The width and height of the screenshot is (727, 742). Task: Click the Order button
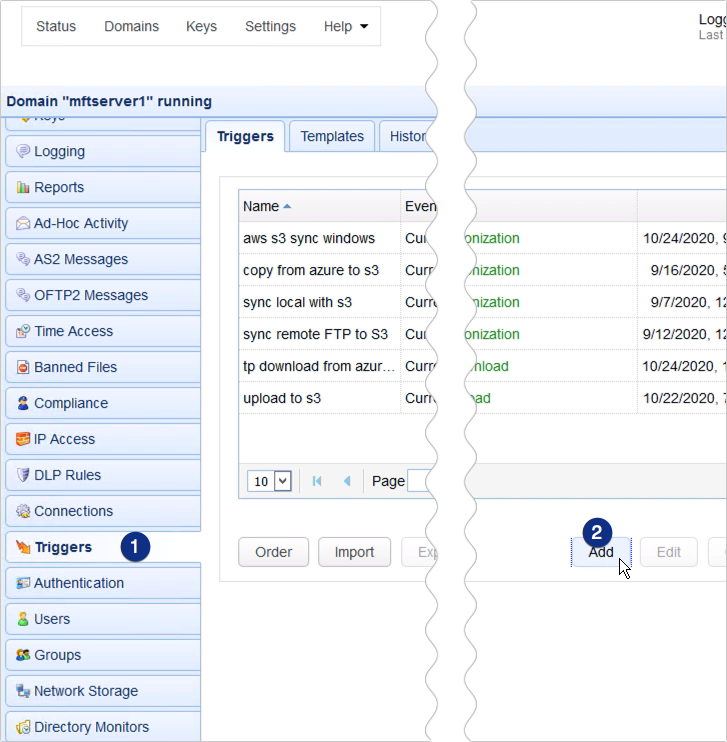[274, 552]
